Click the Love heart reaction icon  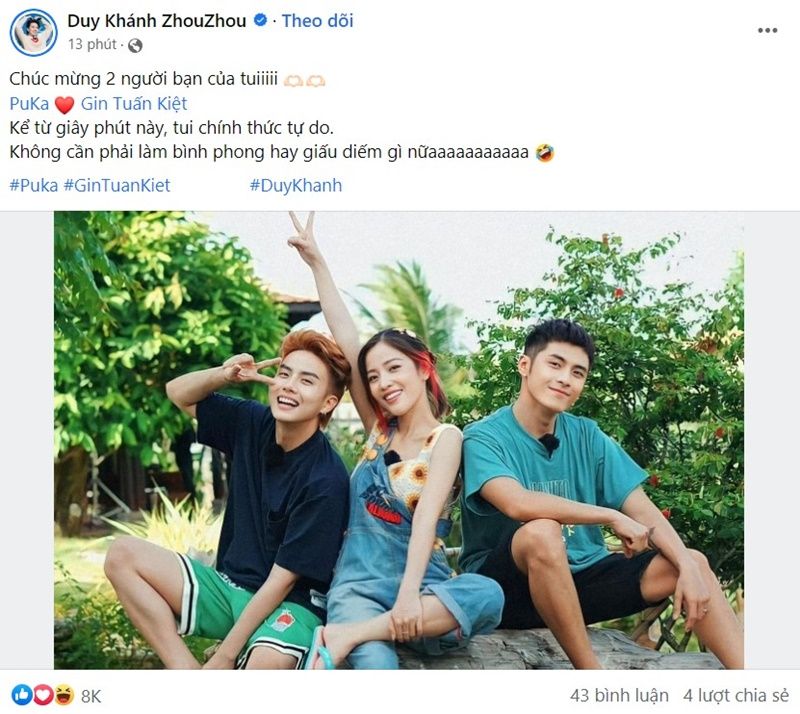tap(43, 695)
